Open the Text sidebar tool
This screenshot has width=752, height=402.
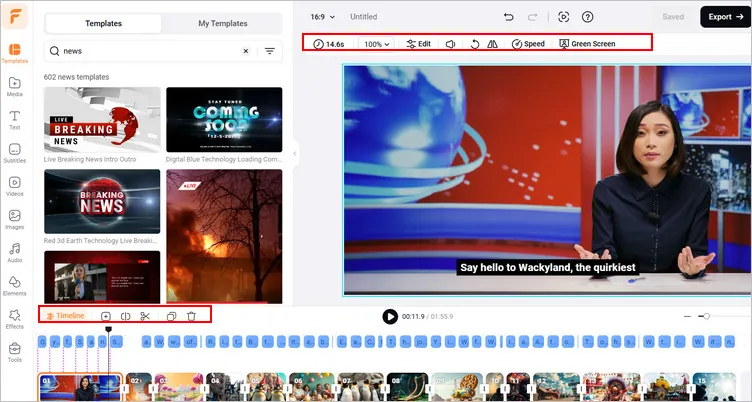point(14,120)
